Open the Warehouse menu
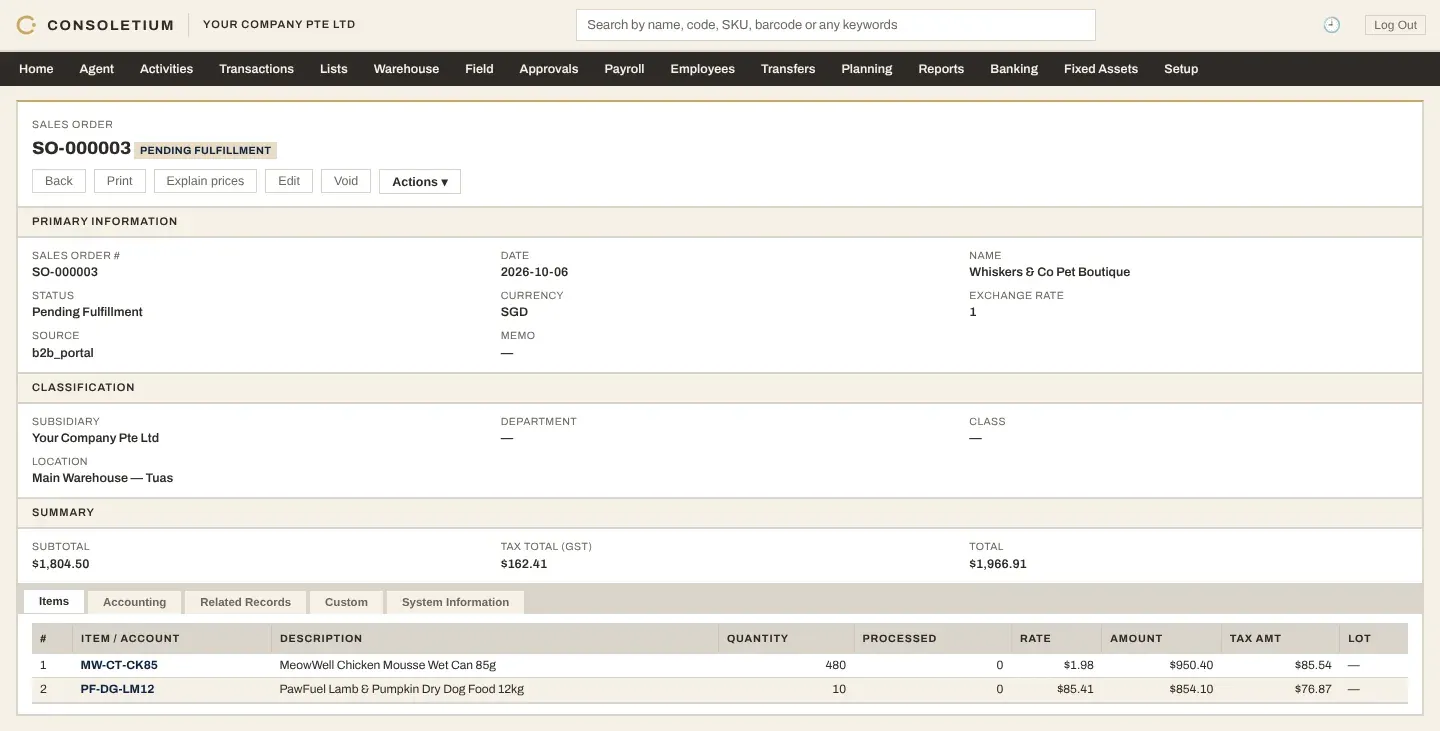This screenshot has height=731, width=1440. click(x=406, y=69)
